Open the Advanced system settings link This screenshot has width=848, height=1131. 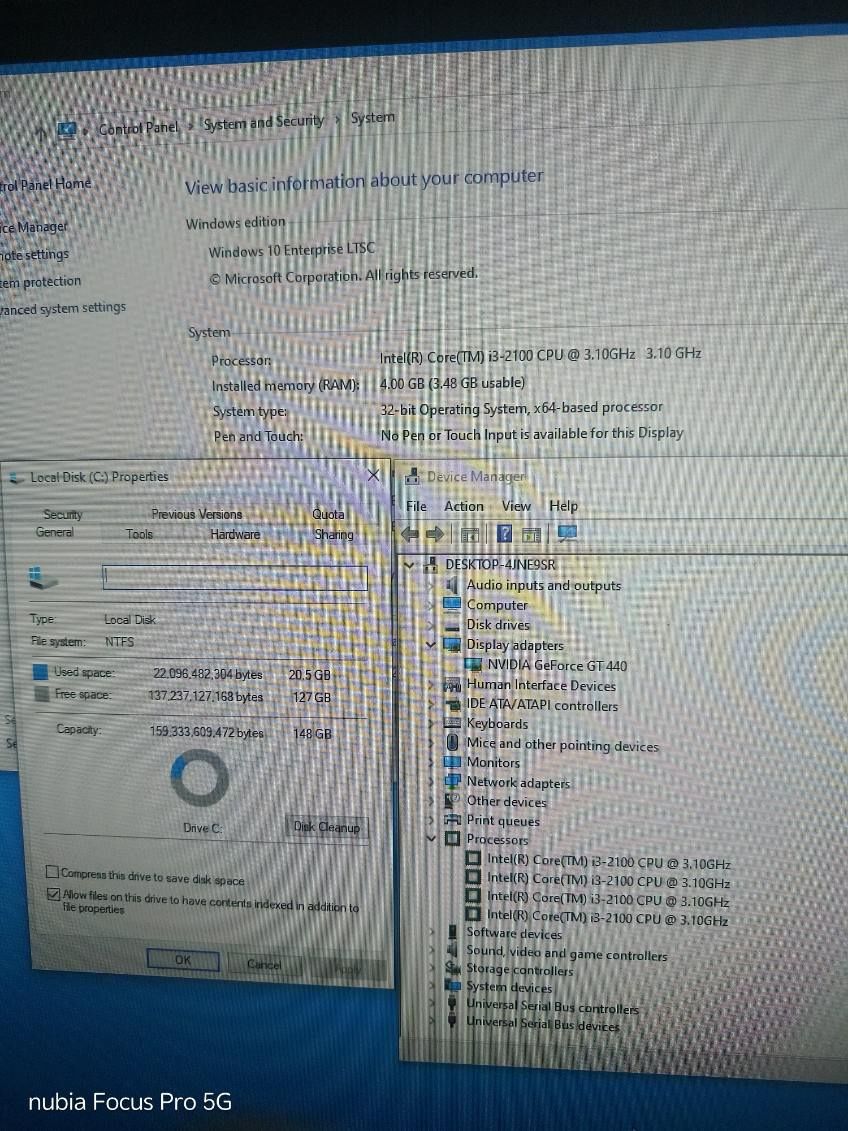pyautogui.click(x=63, y=308)
